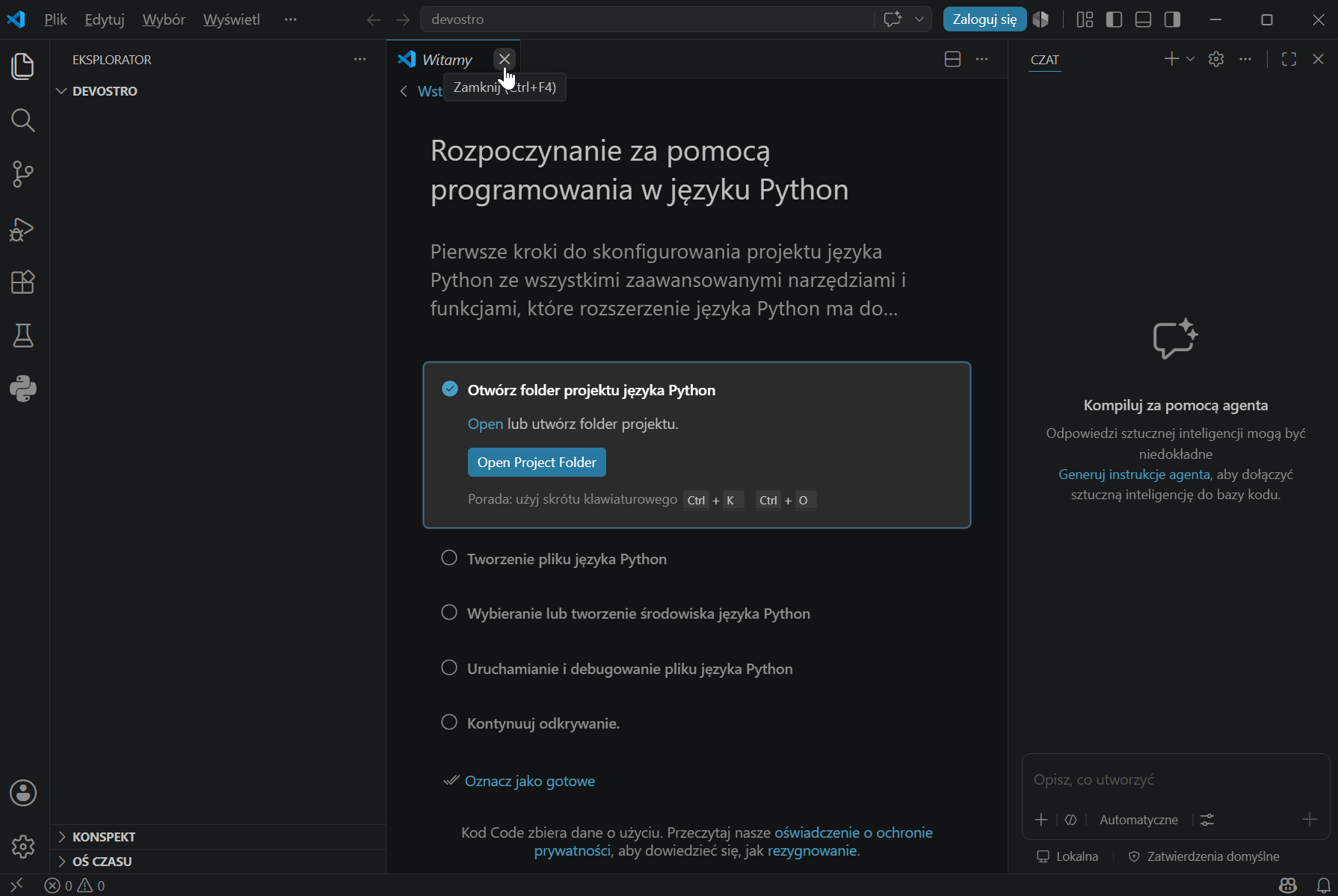Close the Witamy tab
1338x896 pixels.
click(x=505, y=59)
